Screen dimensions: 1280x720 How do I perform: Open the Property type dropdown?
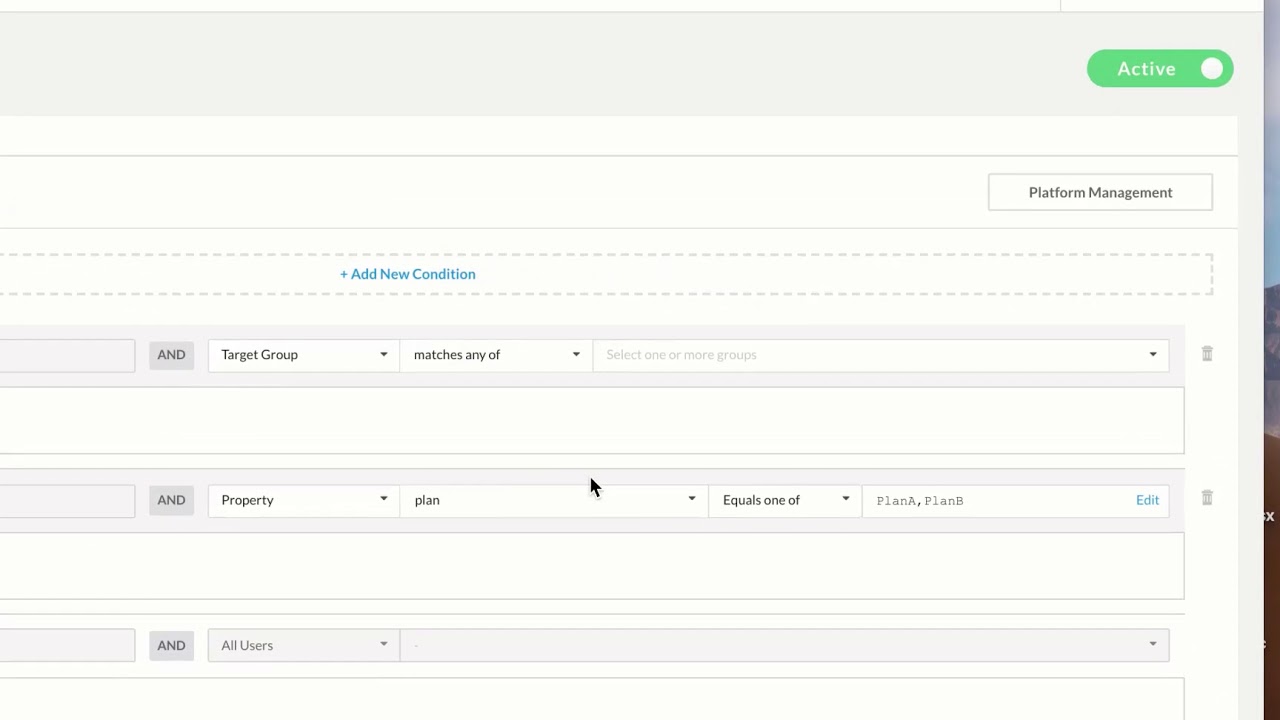[304, 500]
